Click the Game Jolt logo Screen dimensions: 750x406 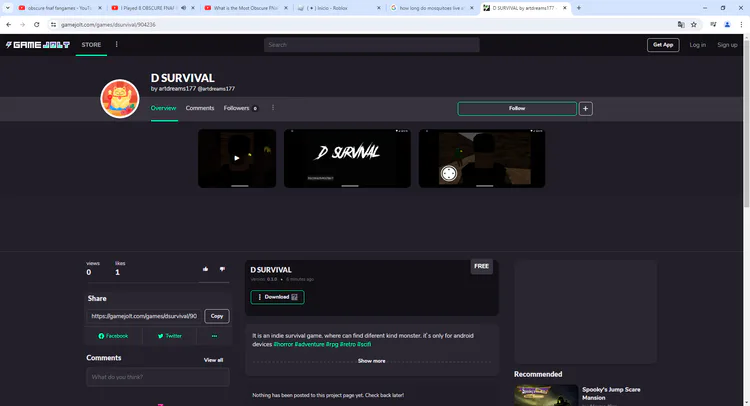click(x=38, y=45)
